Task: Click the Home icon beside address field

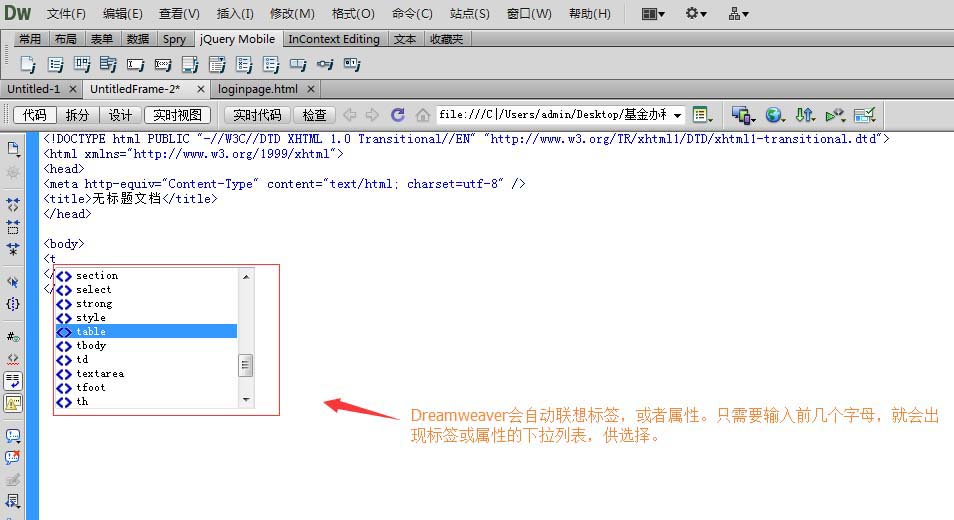Action: pos(423,115)
